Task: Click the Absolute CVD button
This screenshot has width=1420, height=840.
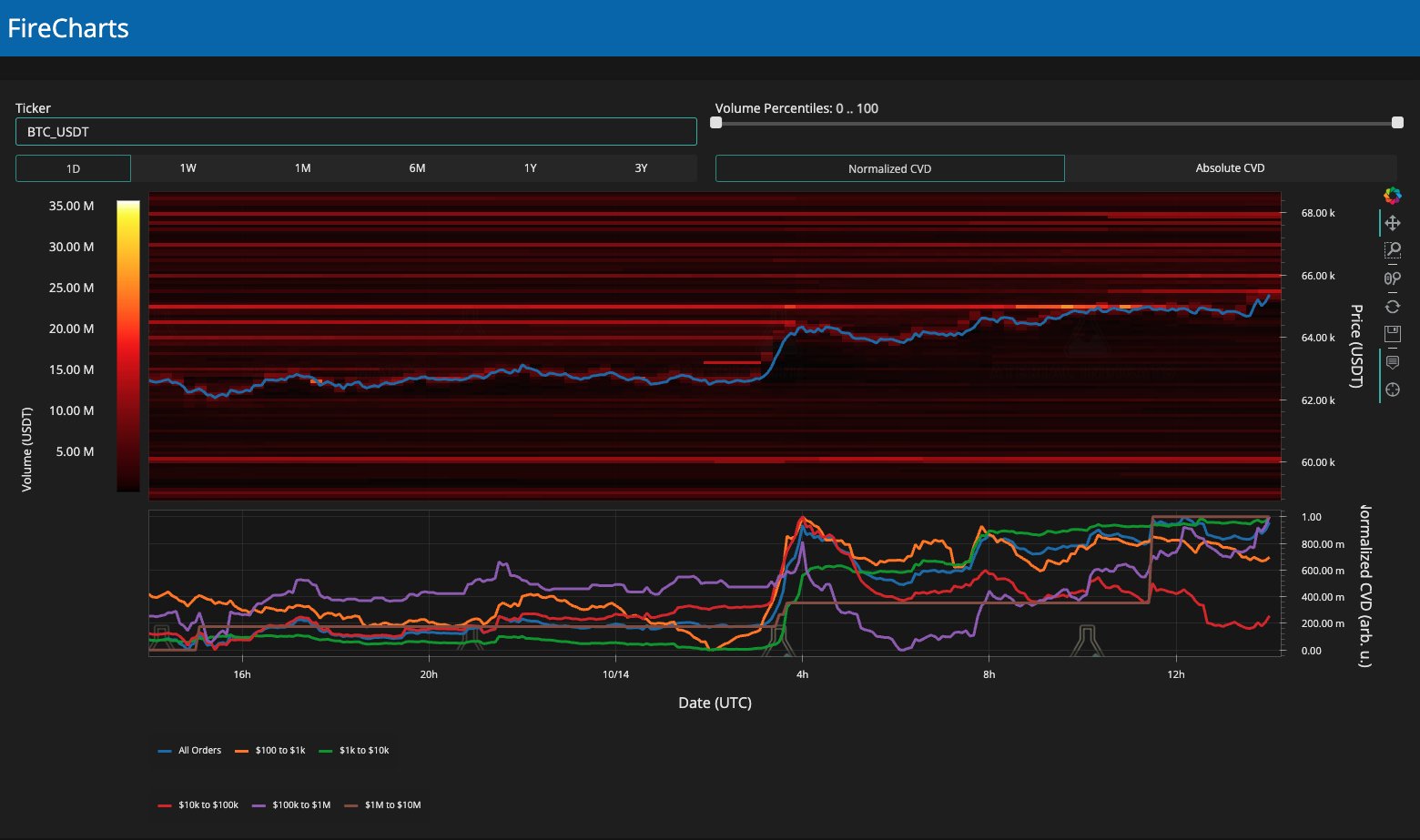Action: pos(1230,168)
